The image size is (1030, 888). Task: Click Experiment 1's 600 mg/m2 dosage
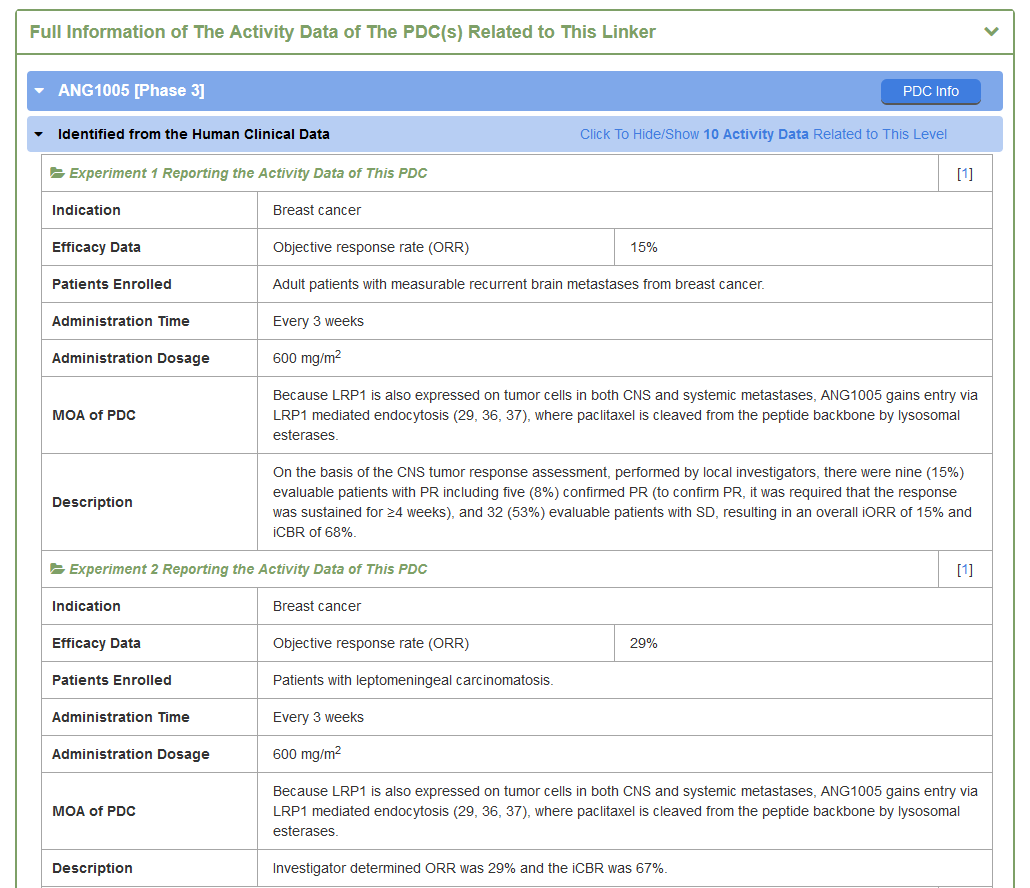(307, 358)
